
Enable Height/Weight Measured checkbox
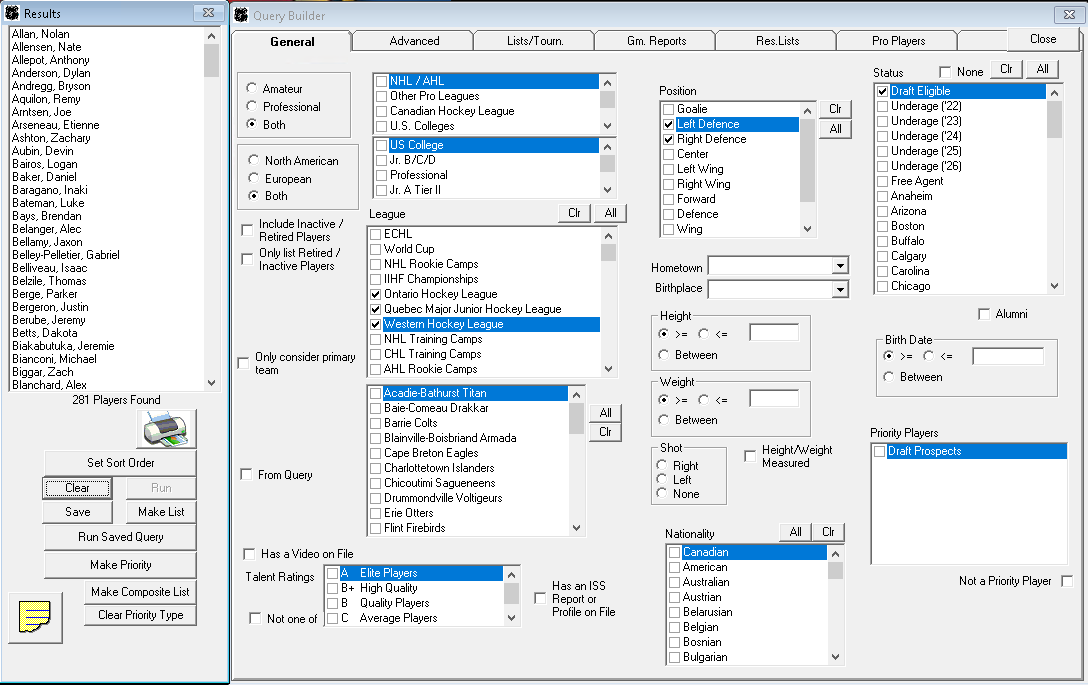pyautogui.click(x=749, y=456)
